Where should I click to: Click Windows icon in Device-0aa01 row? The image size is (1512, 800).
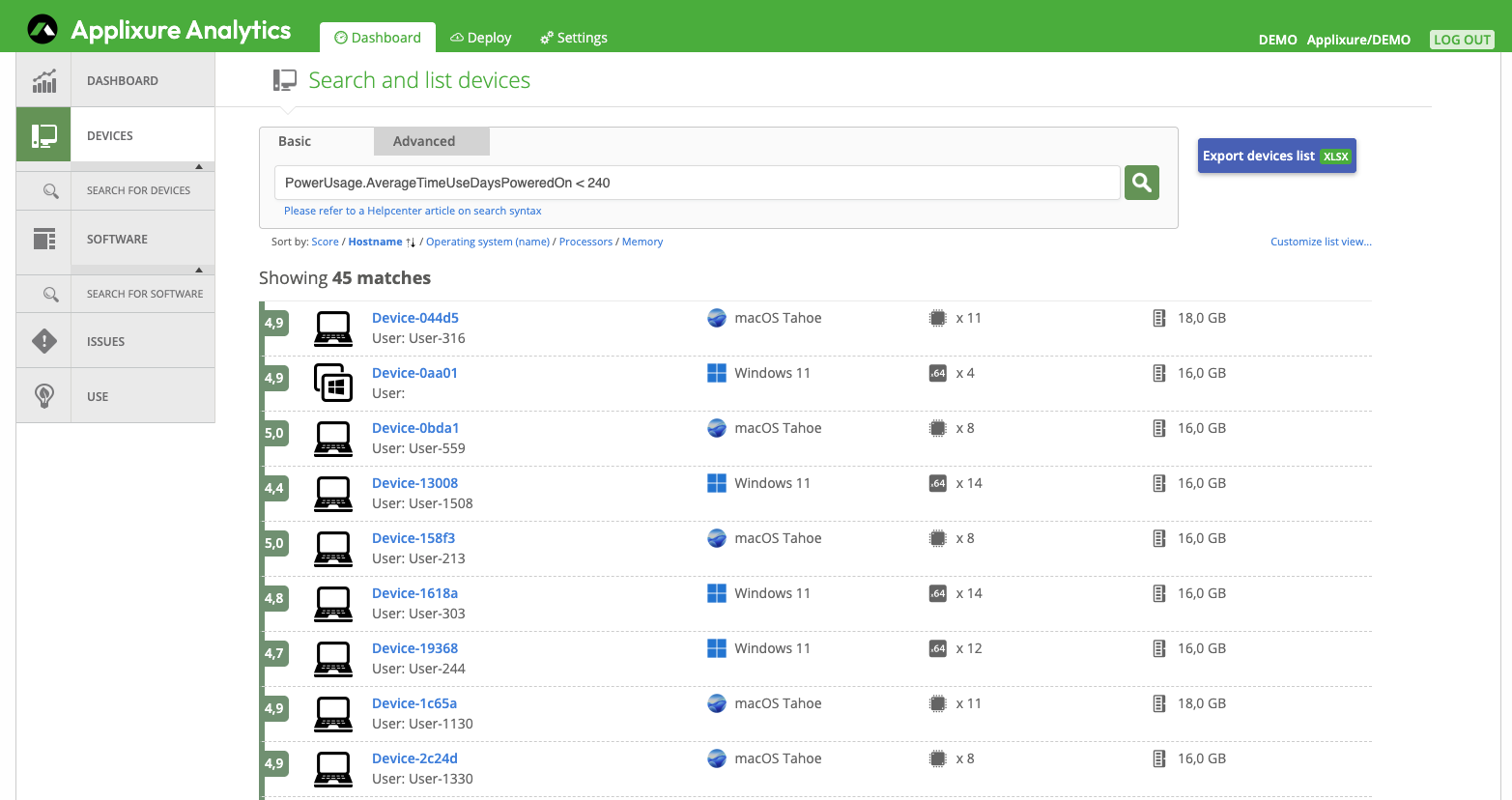click(x=717, y=373)
